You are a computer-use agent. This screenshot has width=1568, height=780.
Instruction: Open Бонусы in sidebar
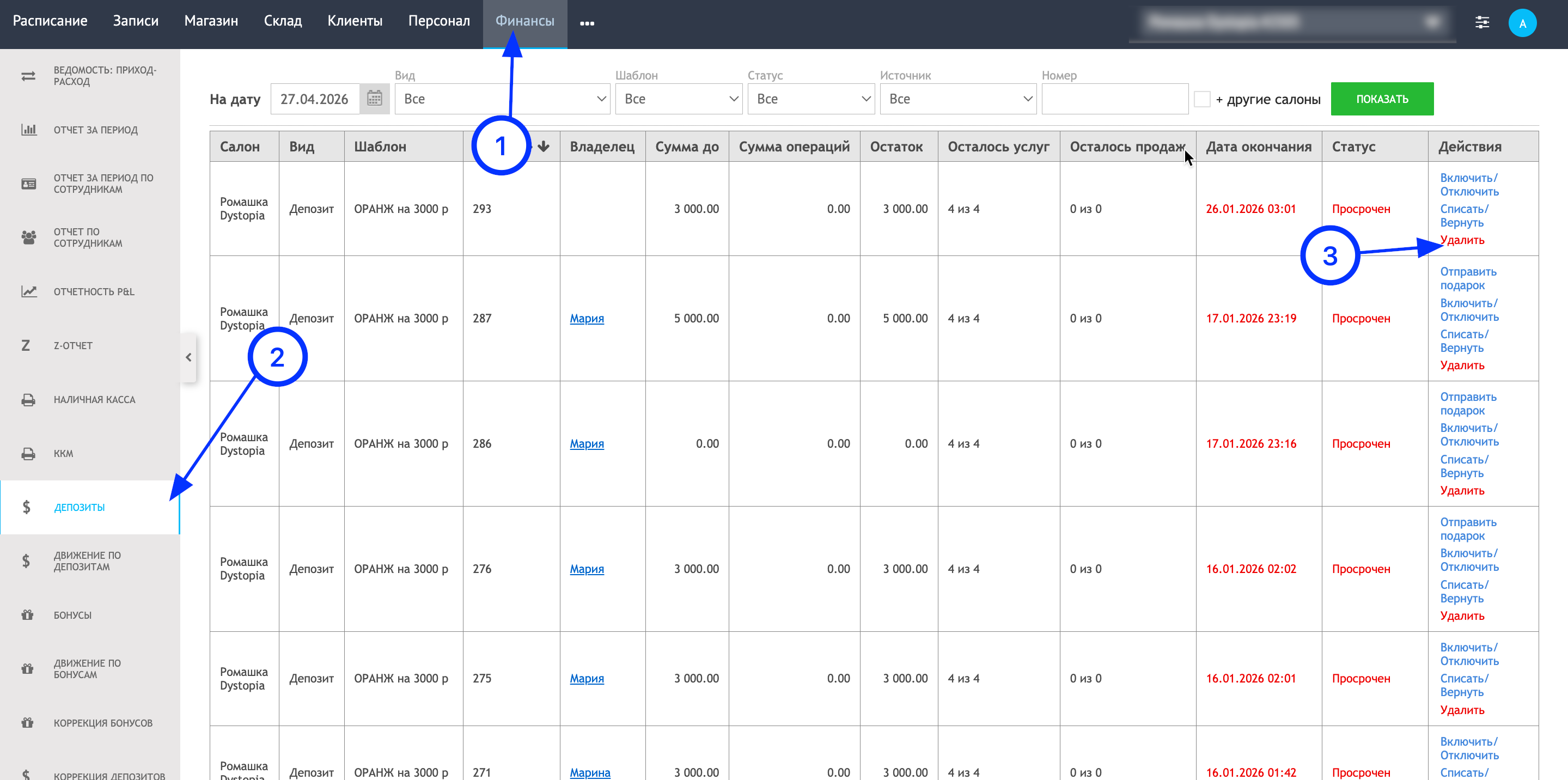coord(90,615)
